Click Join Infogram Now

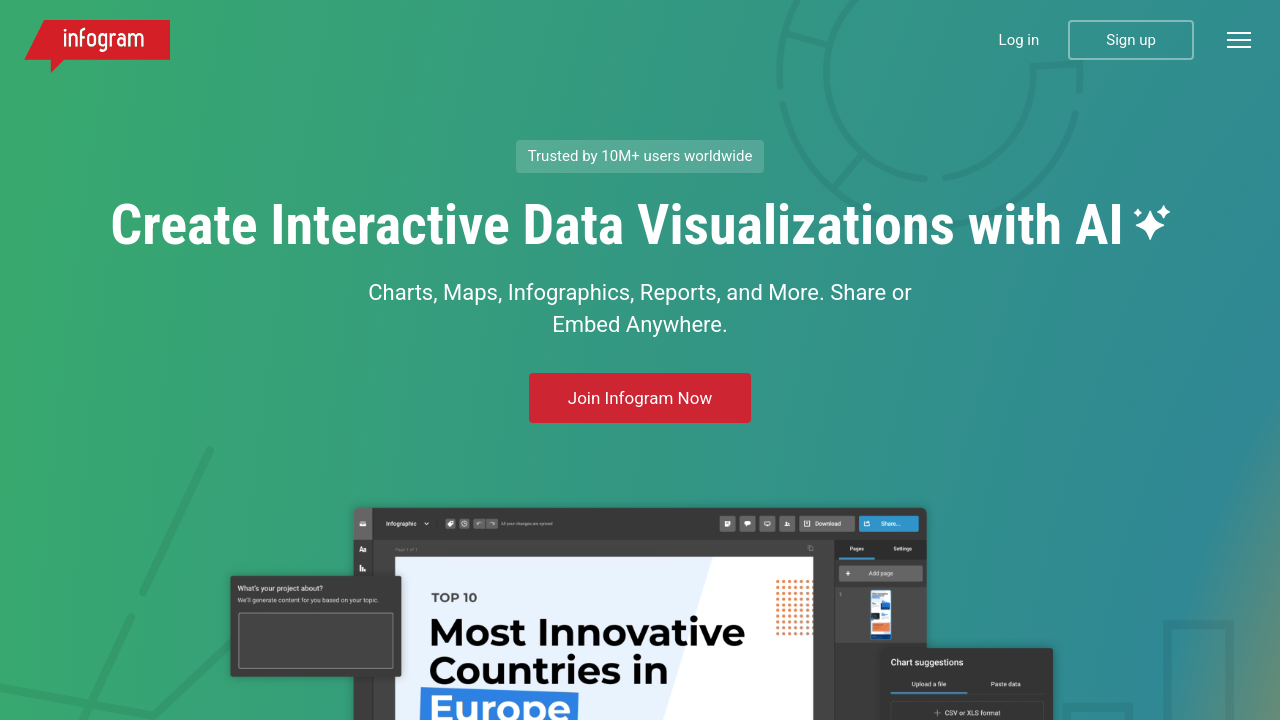pos(640,398)
